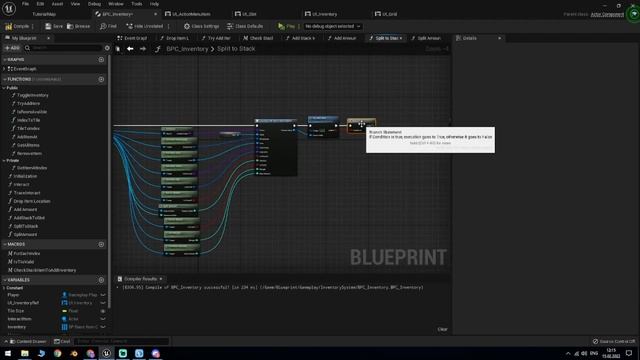This screenshot has width=640, height=360.
Task: Switch to the UI_ActionMenuItem tab
Action: 191,14
